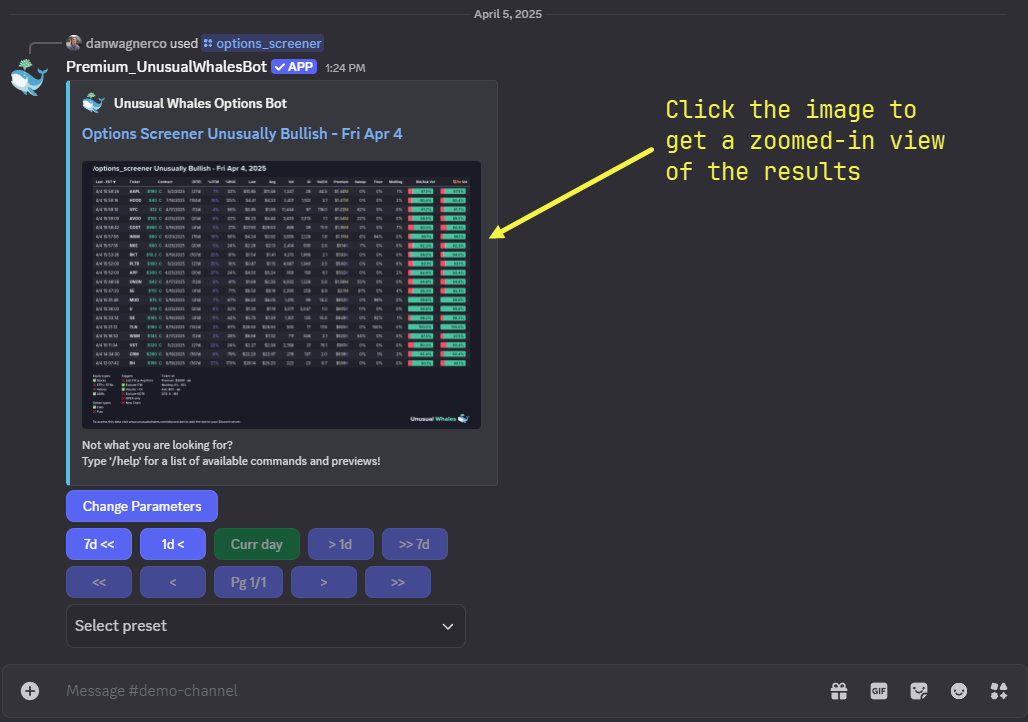Open the sticker picker icon
Viewport: 1028px width, 722px height.
[x=919, y=691]
